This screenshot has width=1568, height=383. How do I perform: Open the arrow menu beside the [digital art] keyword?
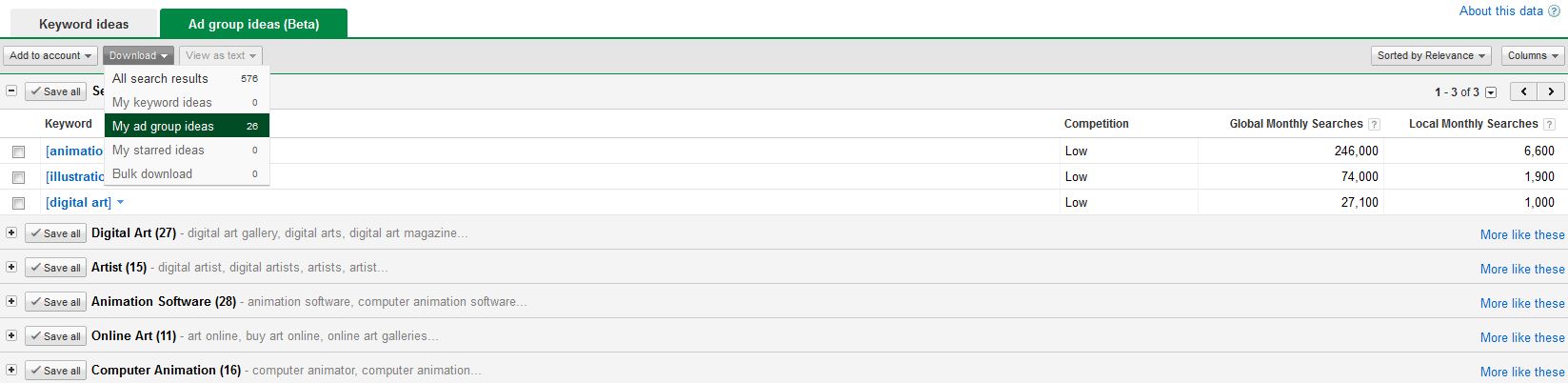pos(121,202)
